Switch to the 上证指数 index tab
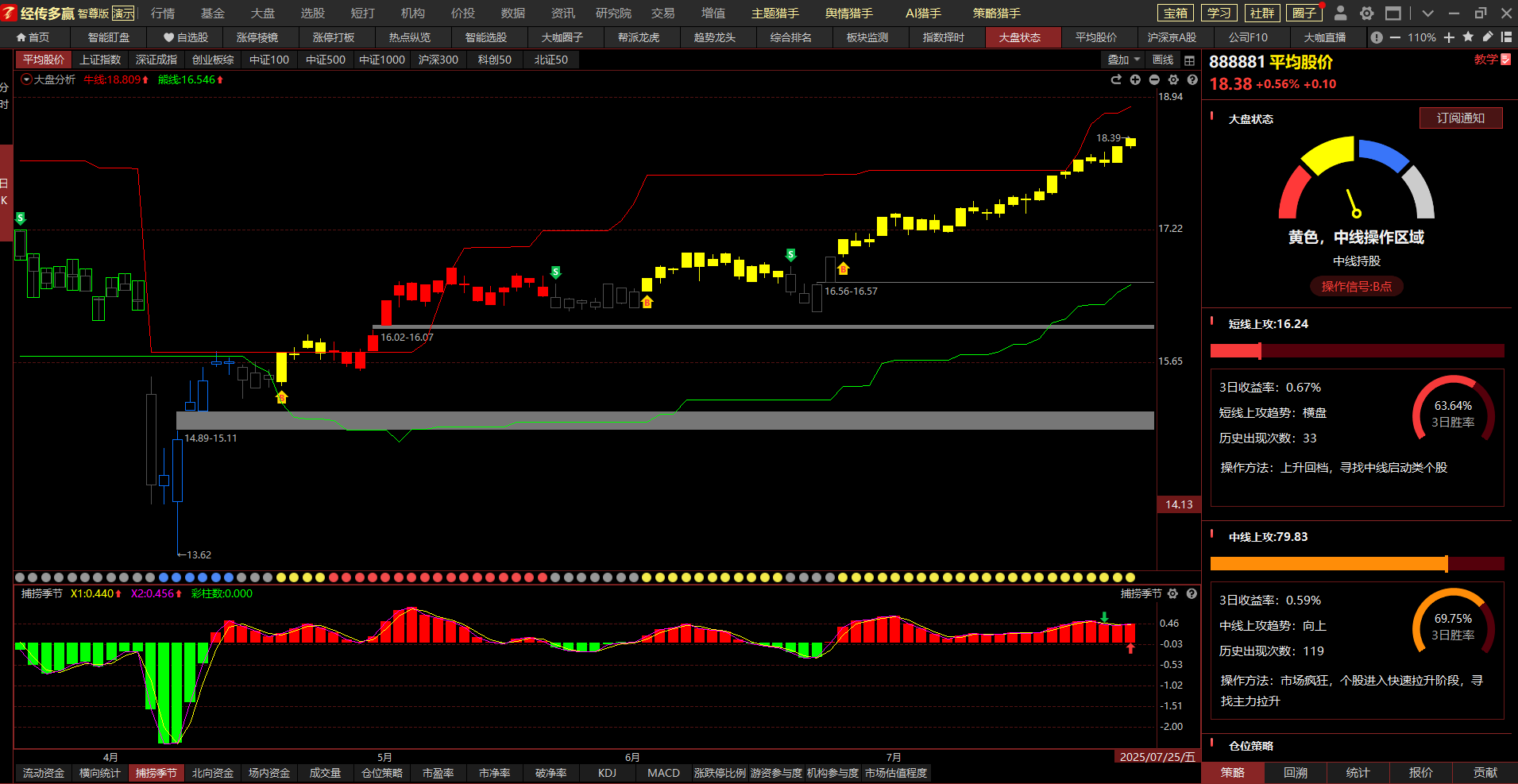 (x=100, y=60)
